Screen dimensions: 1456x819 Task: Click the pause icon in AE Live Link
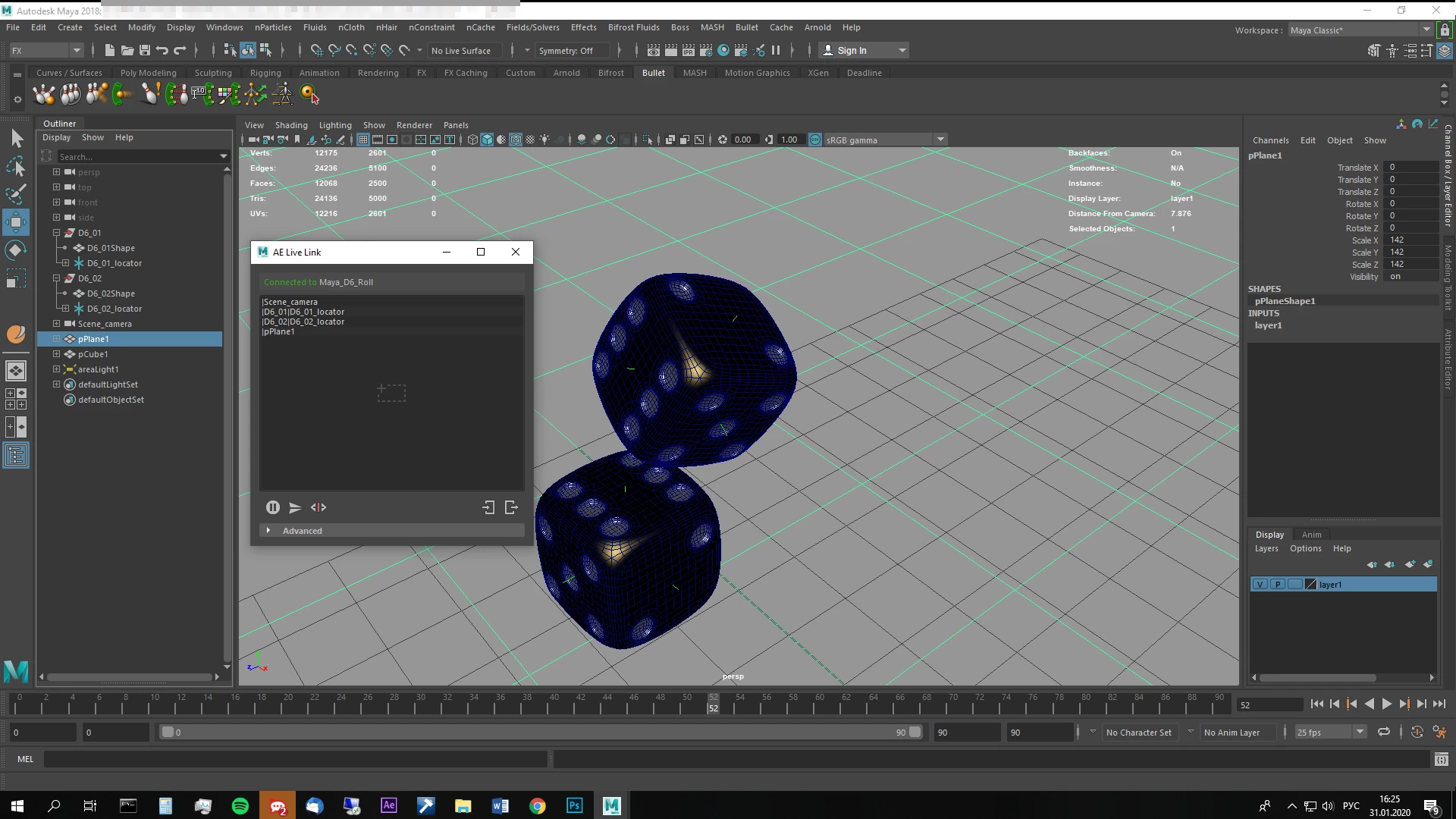(273, 507)
